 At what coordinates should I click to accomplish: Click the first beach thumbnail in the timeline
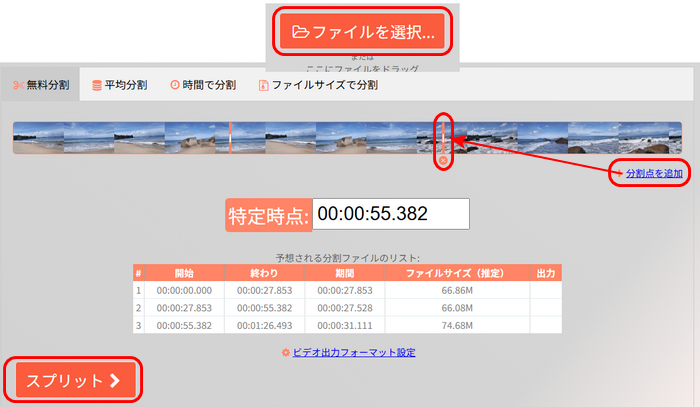point(38,138)
